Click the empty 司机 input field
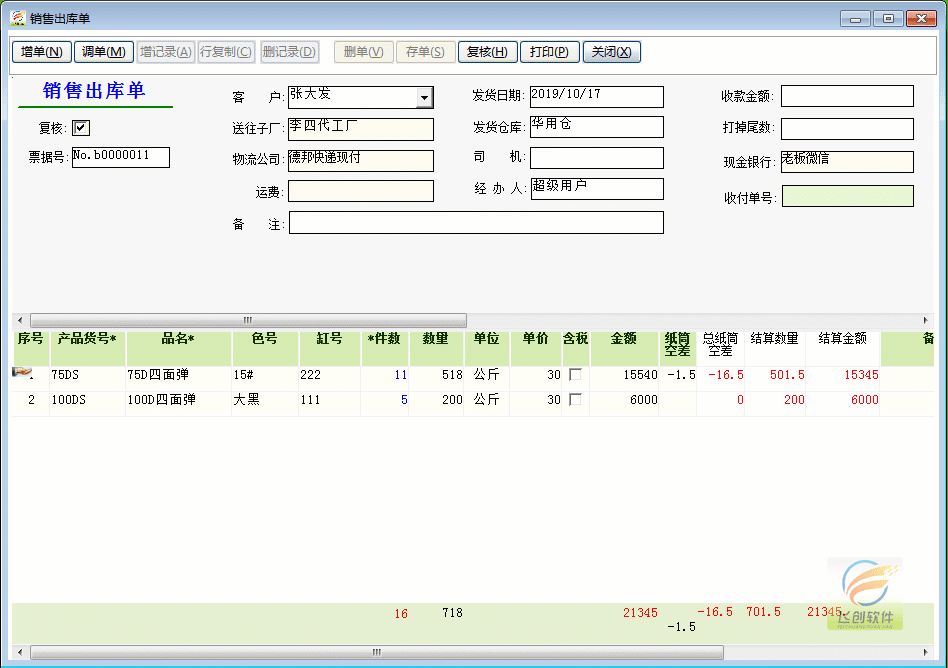 click(x=597, y=158)
